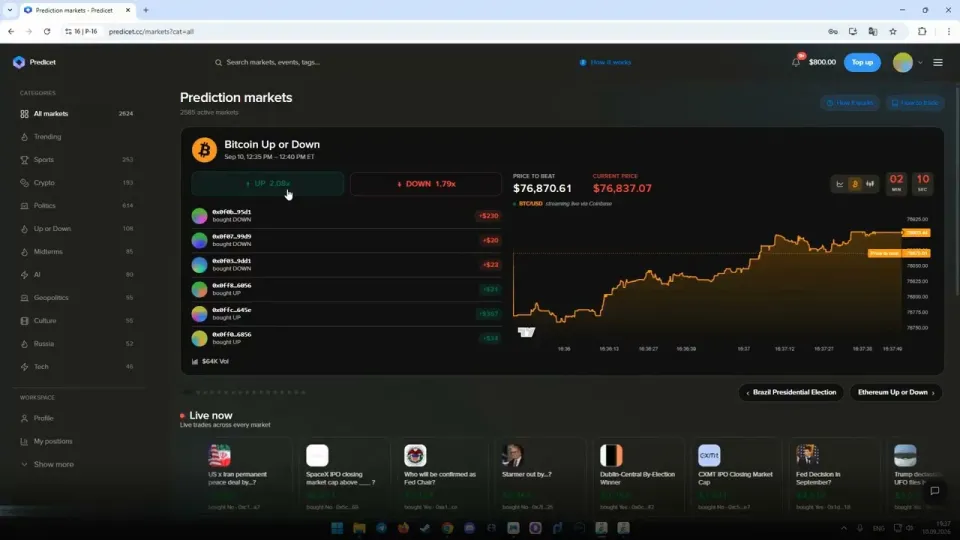This screenshot has height=540, width=960.
Task: Open browser extensions puzzle icon
Action: [x=922, y=31]
